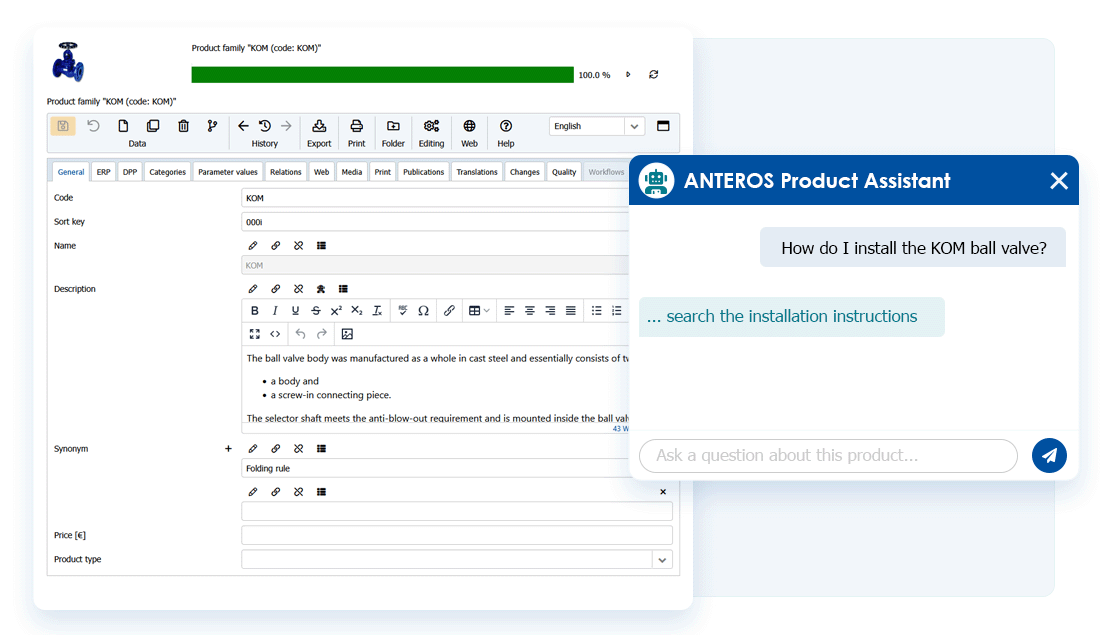Click the list icon in the Name row
Viewport: 1100px width, 635px height.
coord(321,246)
